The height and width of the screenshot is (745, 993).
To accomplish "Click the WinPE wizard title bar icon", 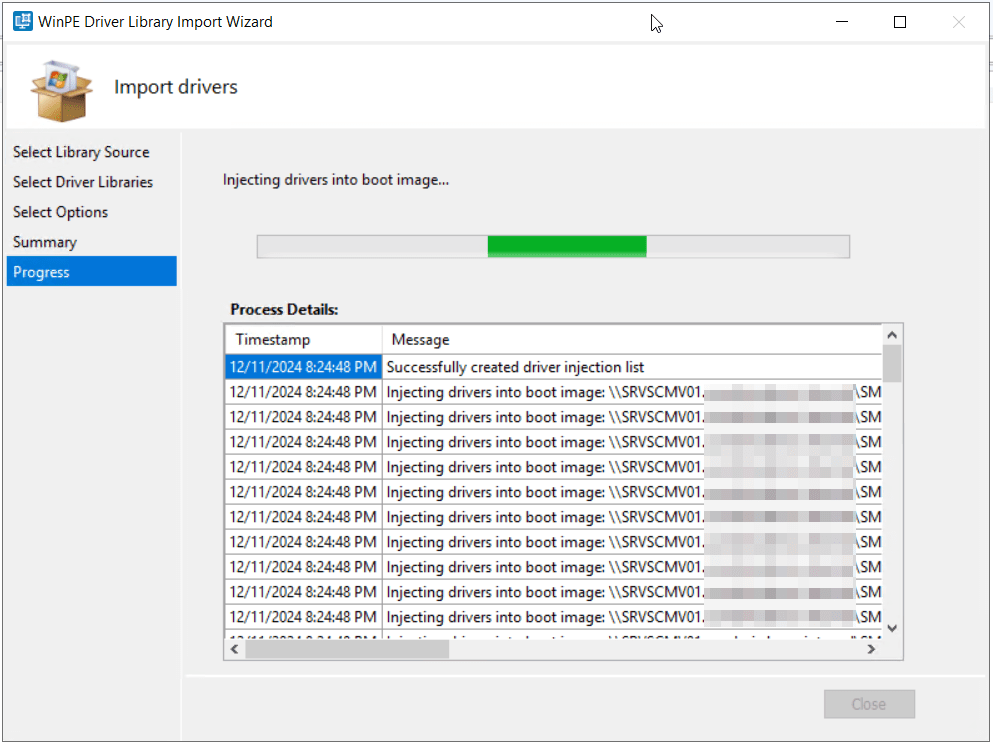I will point(21,21).
